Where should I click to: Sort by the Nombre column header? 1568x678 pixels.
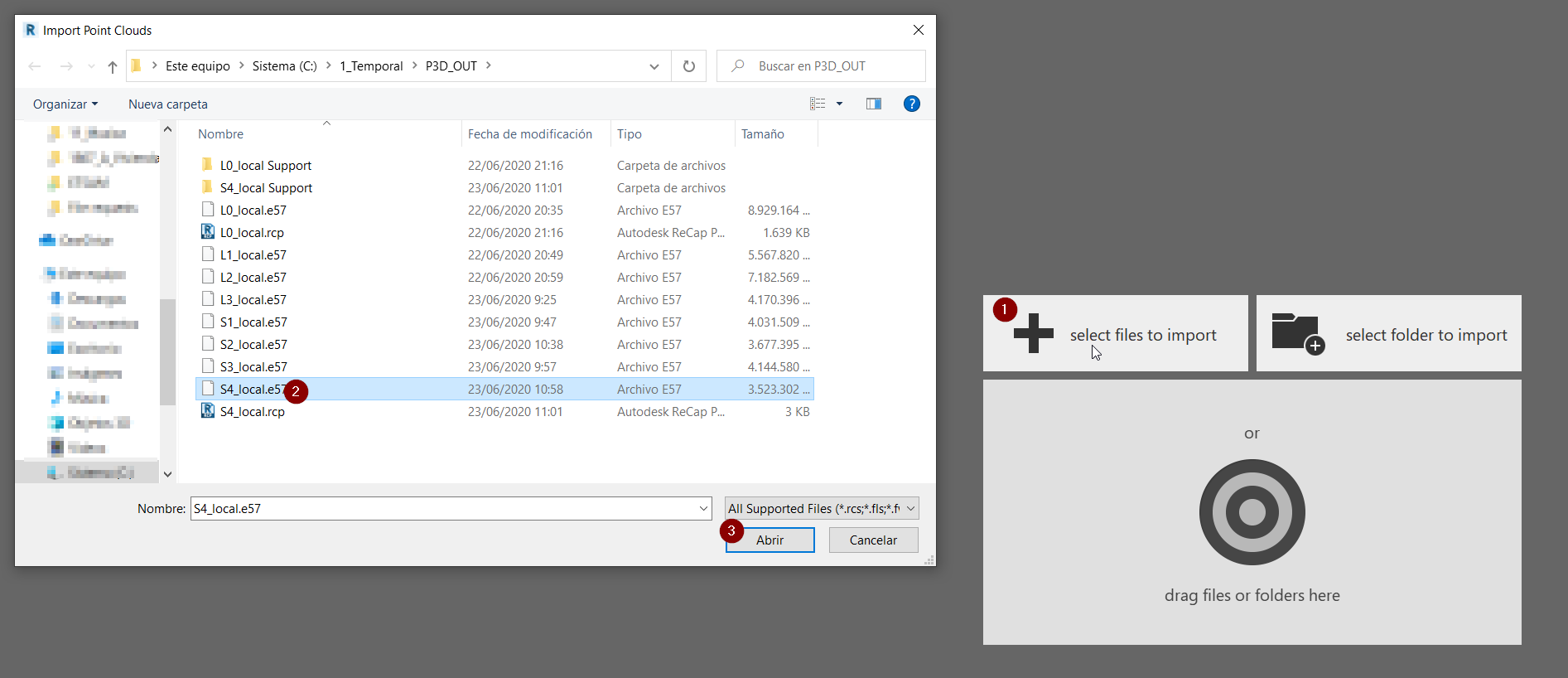coord(220,133)
